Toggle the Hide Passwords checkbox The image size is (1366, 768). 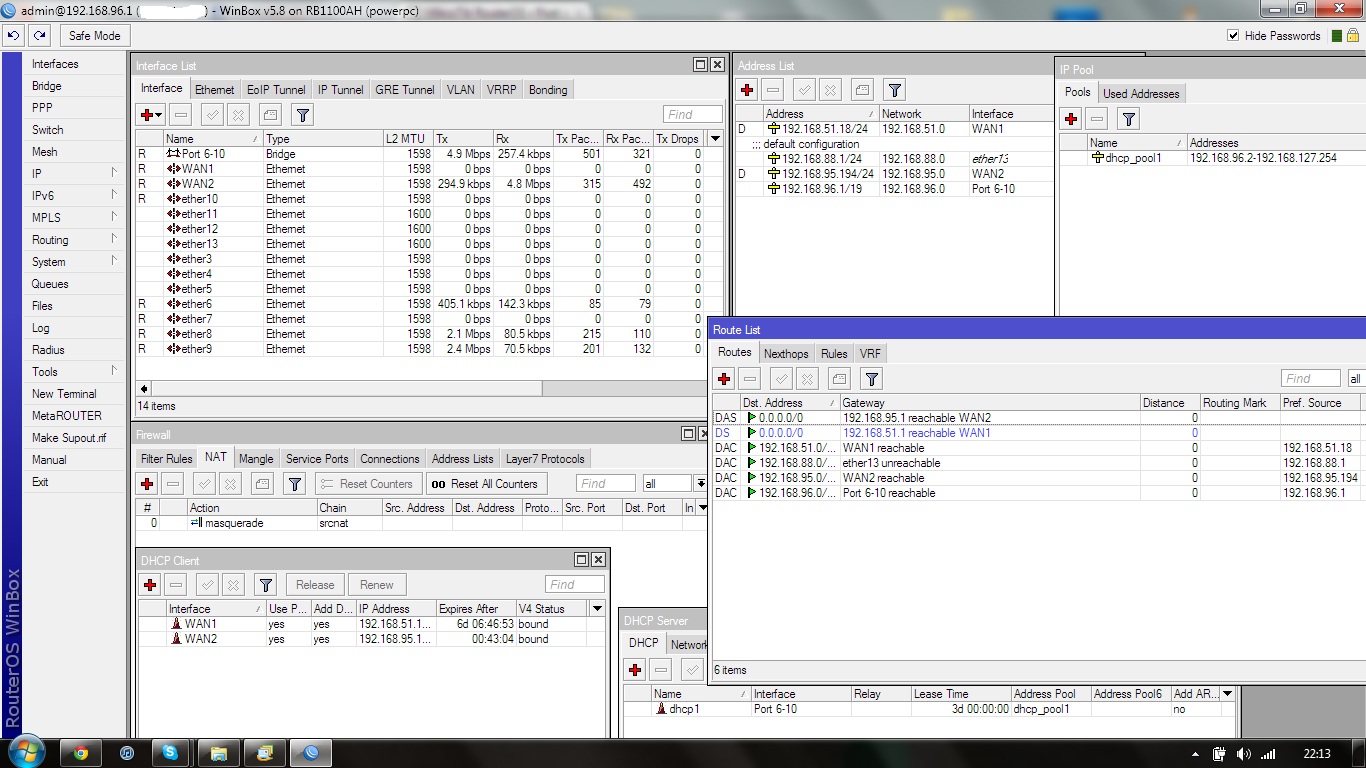(x=1233, y=36)
